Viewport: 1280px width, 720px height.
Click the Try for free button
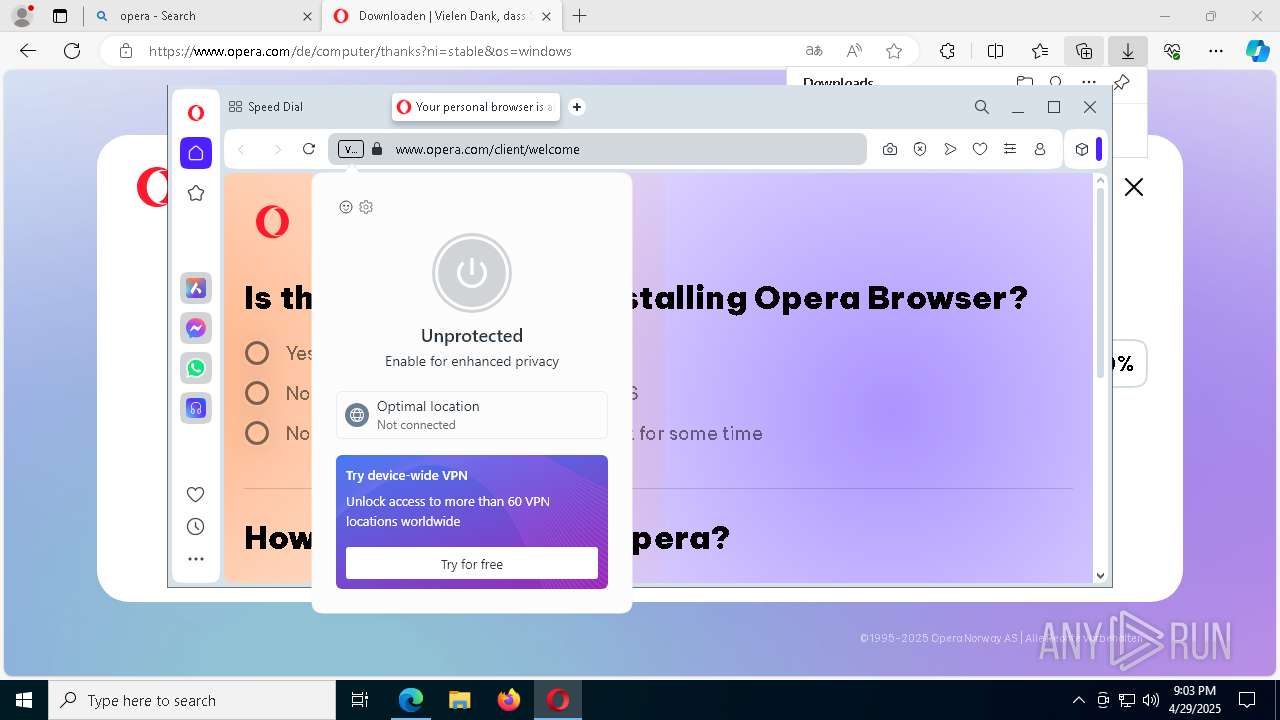point(472,564)
